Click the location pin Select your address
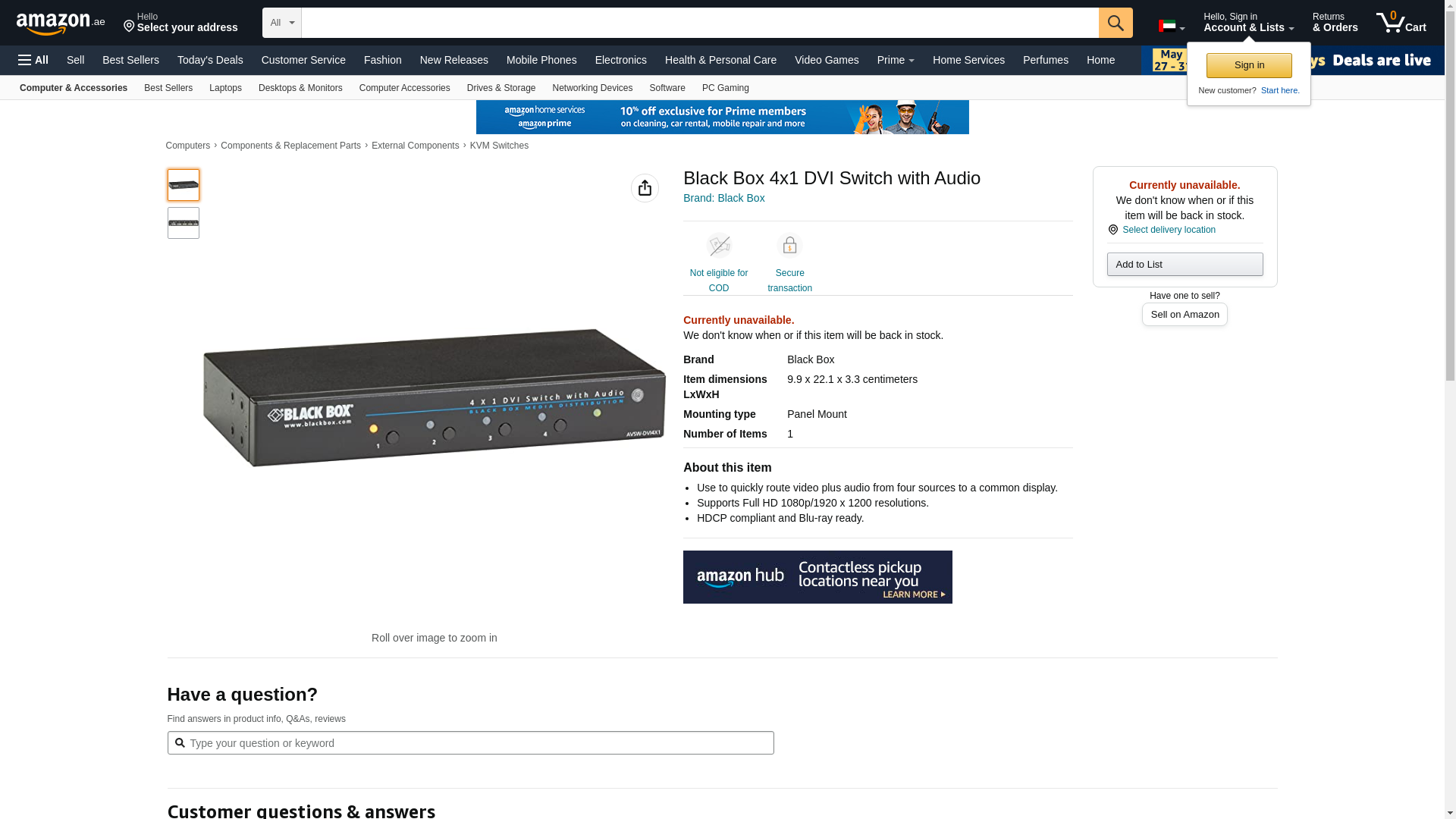The image size is (1456, 819). tap(180, 23)
